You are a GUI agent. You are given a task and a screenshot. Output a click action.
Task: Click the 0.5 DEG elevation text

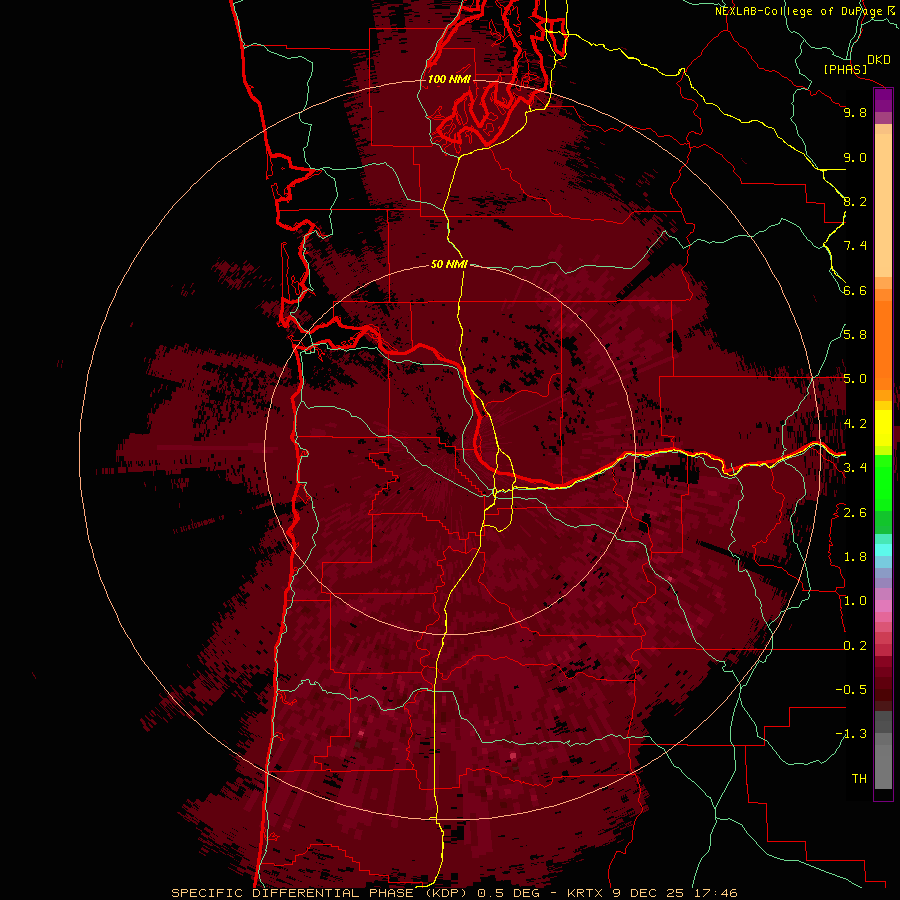509,893
